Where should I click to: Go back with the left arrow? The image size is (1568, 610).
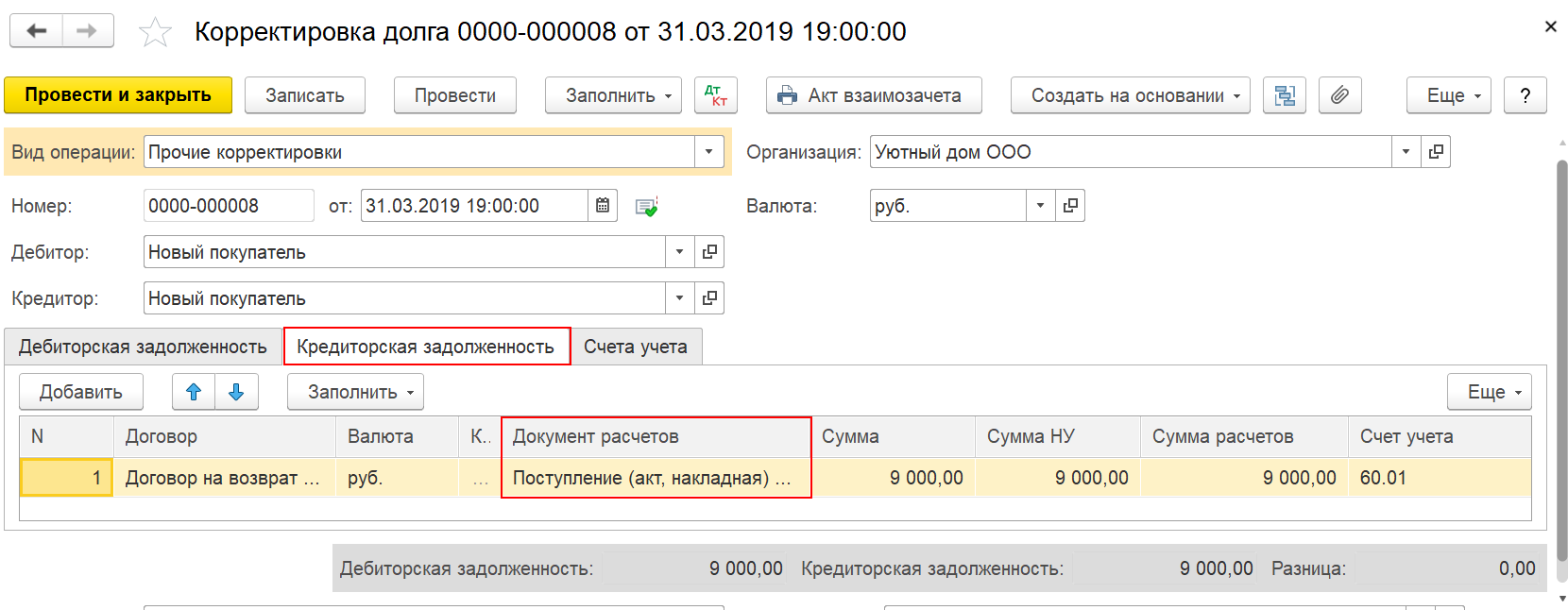click(36, 31)
